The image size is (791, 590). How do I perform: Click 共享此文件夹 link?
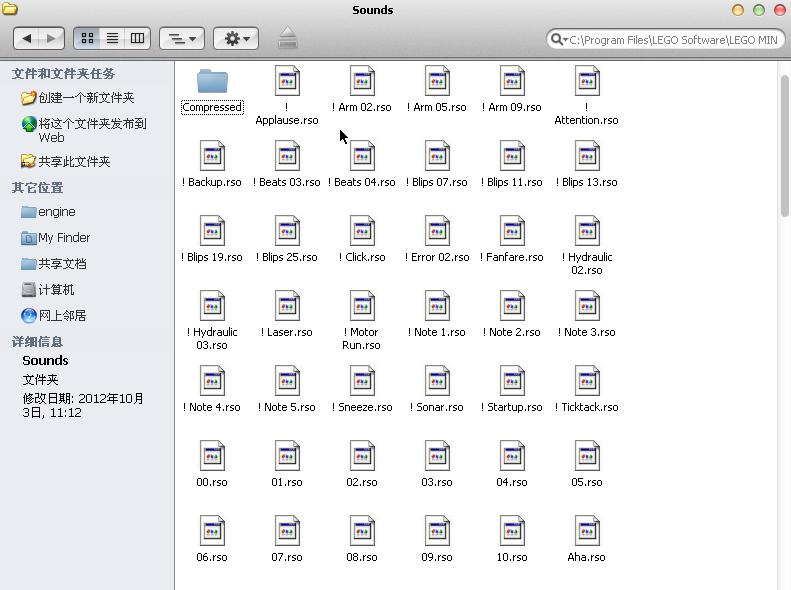click(66, 161)
